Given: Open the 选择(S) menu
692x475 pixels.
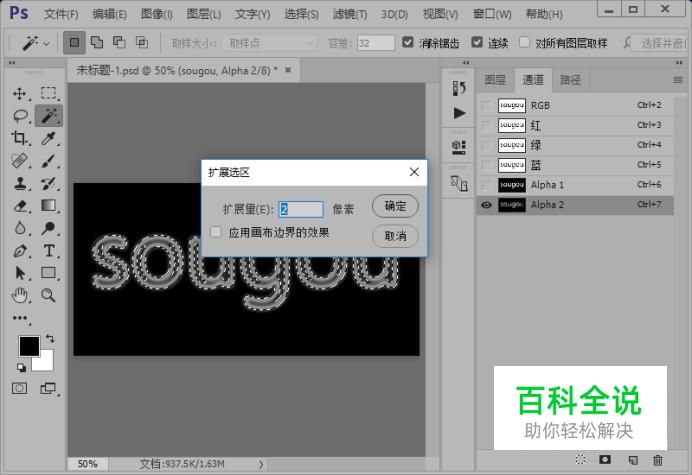Looking at the screenshot, I should pyautogui.click(x=301, y=15).
